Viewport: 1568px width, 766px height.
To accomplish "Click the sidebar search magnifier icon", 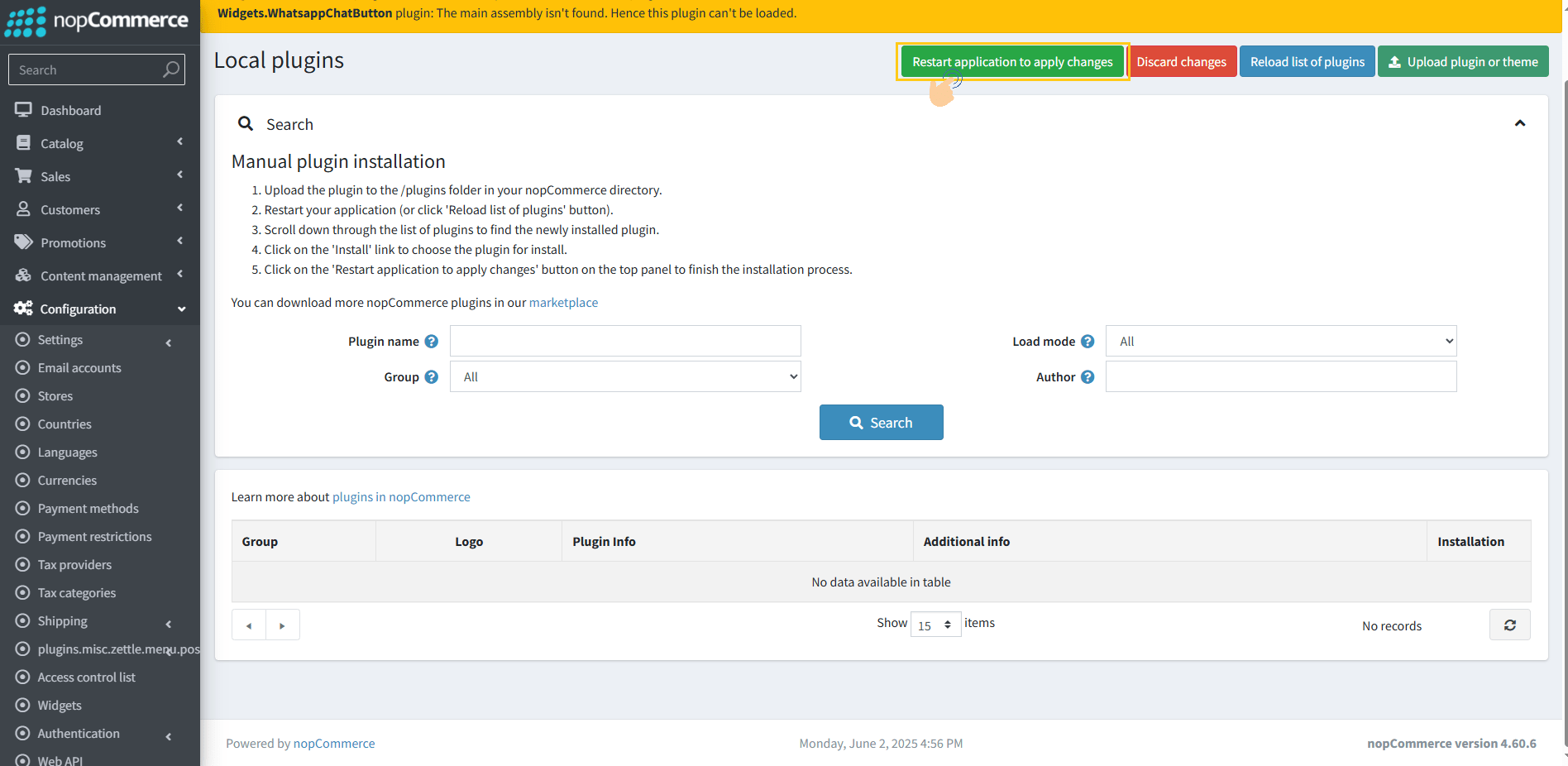I will [x=170, y=70].
